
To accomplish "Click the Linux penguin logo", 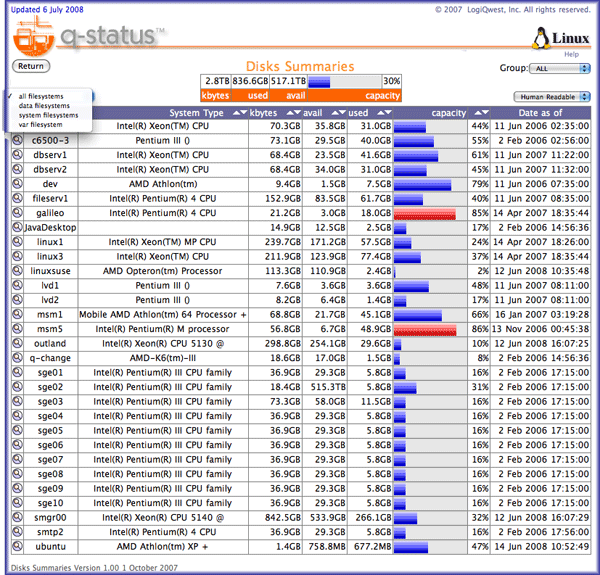I will [540, 38].
